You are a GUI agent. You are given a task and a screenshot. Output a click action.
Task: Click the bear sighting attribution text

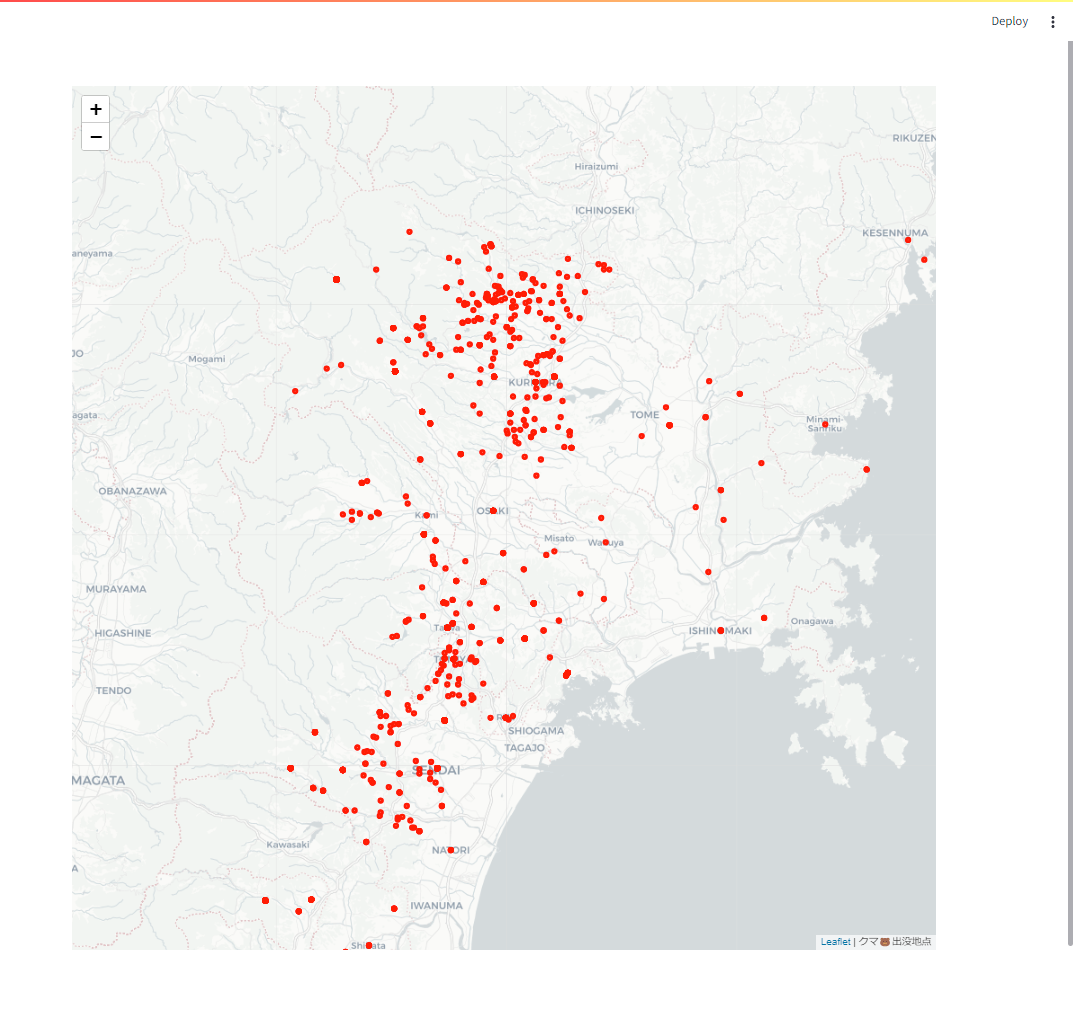coord(895,941)
